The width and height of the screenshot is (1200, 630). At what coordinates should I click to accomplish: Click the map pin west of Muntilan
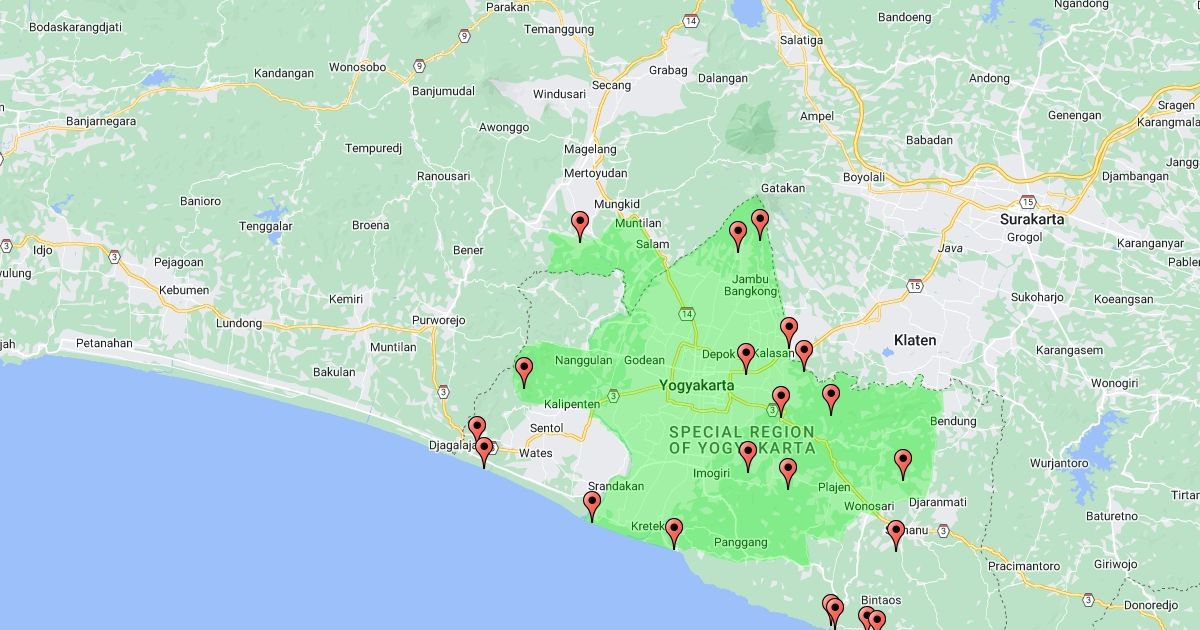tap(580, 224)
